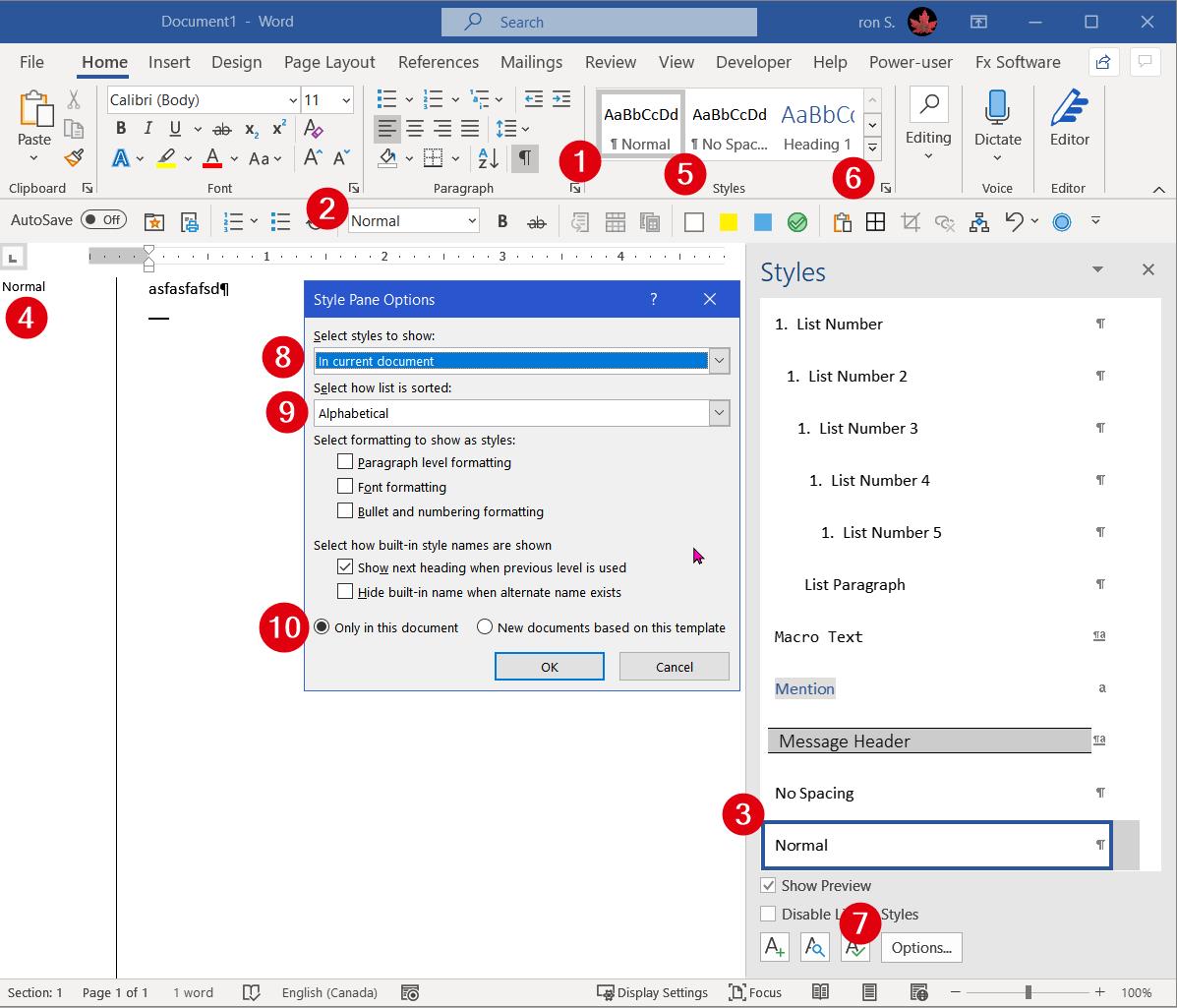This screenshot has height=1008, width=1177.
Task: Apply Superscript formatting
Action: click(x=279, y=129)
